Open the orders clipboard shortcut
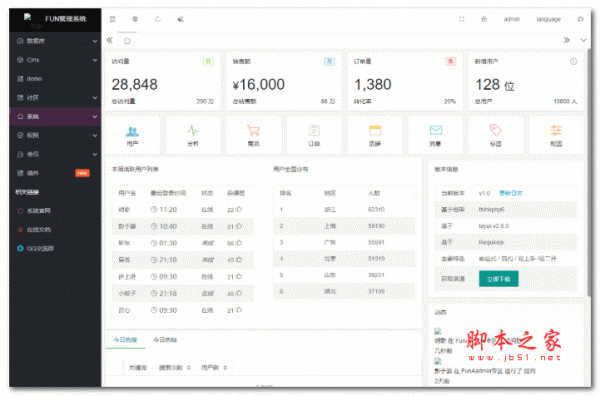The width and height of the screenshot is (600, 396). point(314,131)
